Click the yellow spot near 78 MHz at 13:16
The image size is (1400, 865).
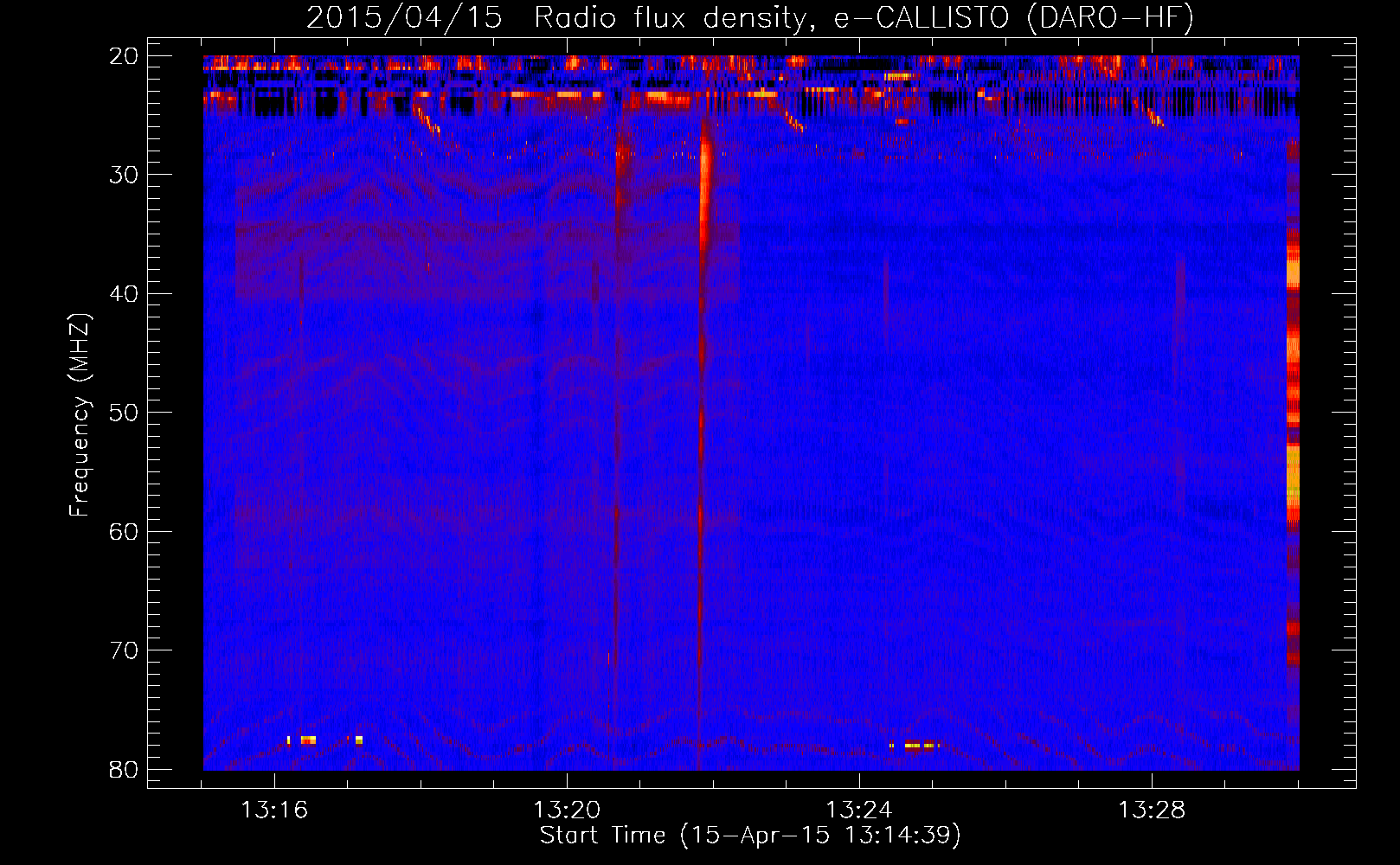pyautogui.click(x=303, y=740)
